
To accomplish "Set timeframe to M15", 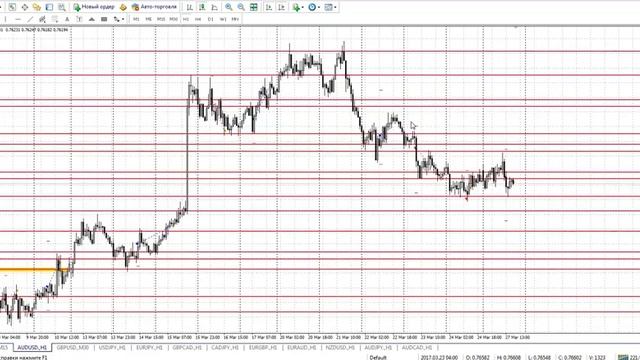I will point(161,19).
